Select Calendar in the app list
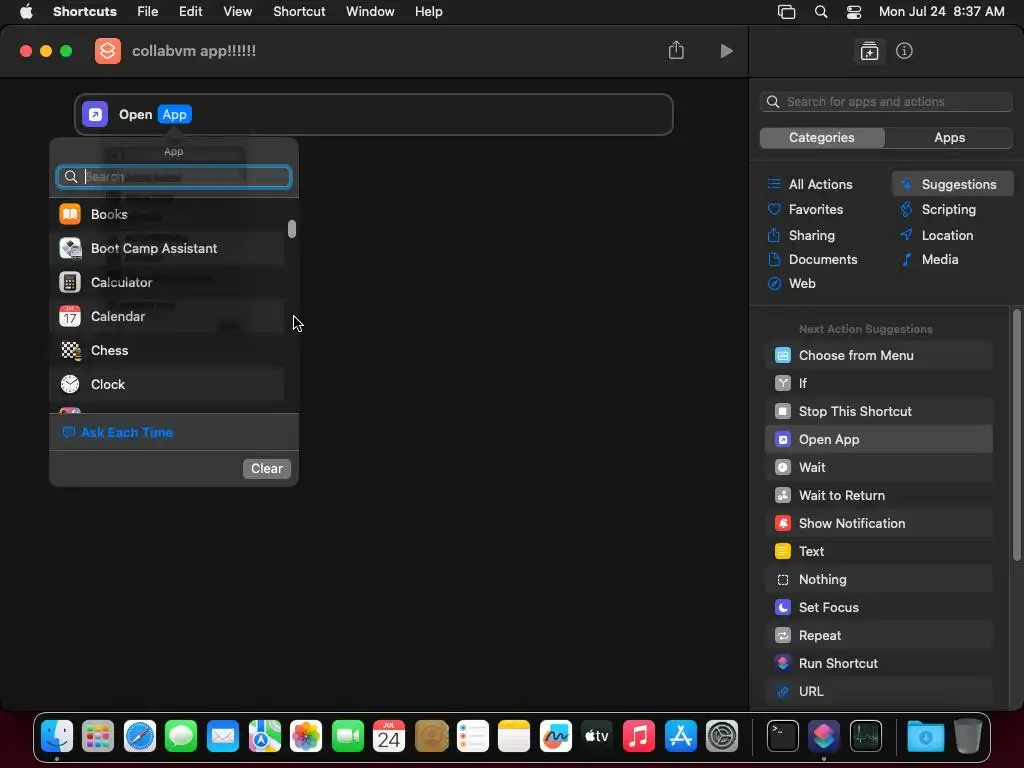 pos(167,316)
